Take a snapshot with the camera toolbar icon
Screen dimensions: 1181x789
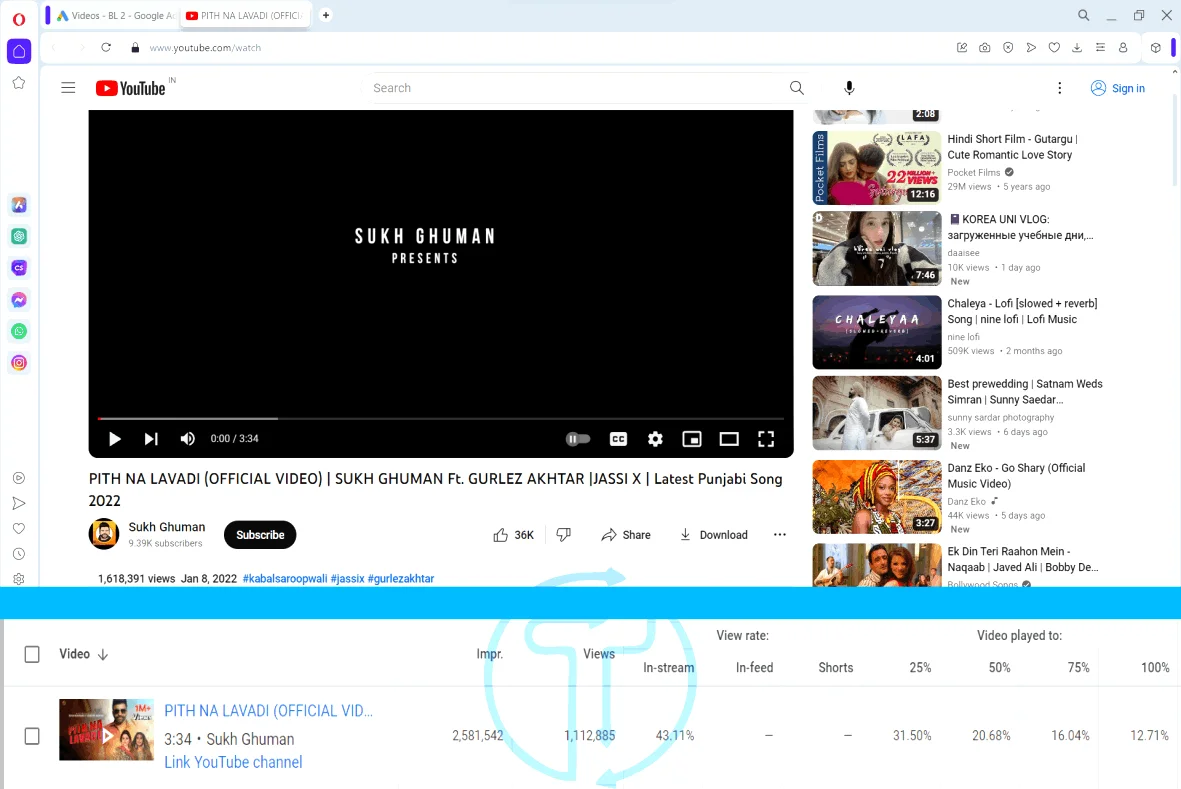click(984, 47)
